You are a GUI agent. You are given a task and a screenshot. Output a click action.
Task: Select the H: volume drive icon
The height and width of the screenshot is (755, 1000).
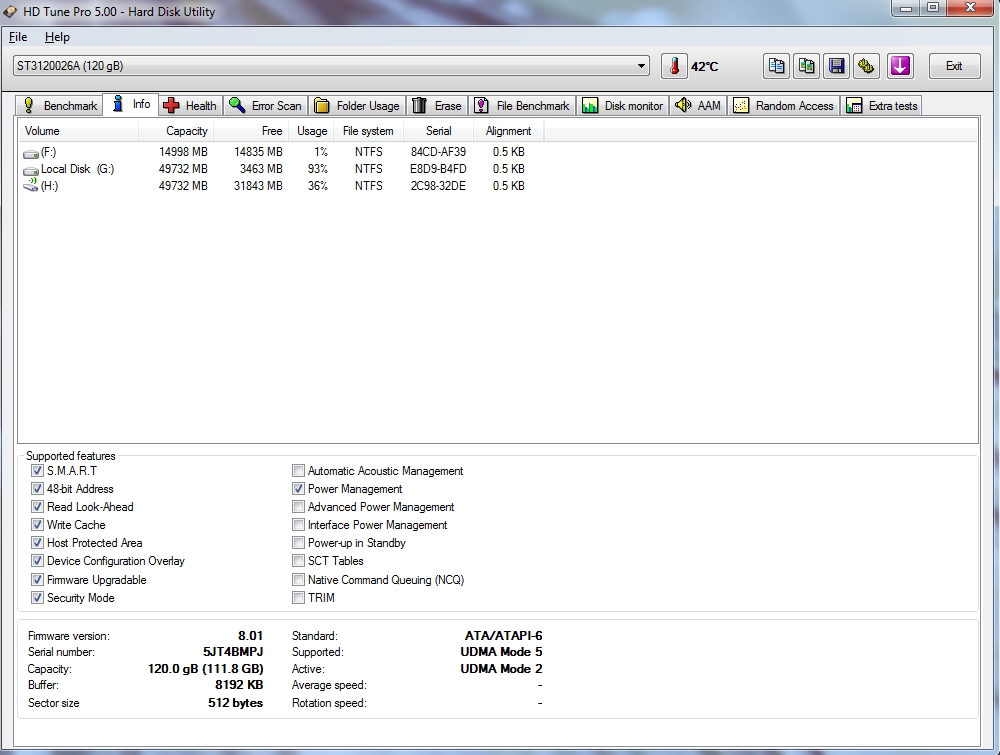point(30,186)
